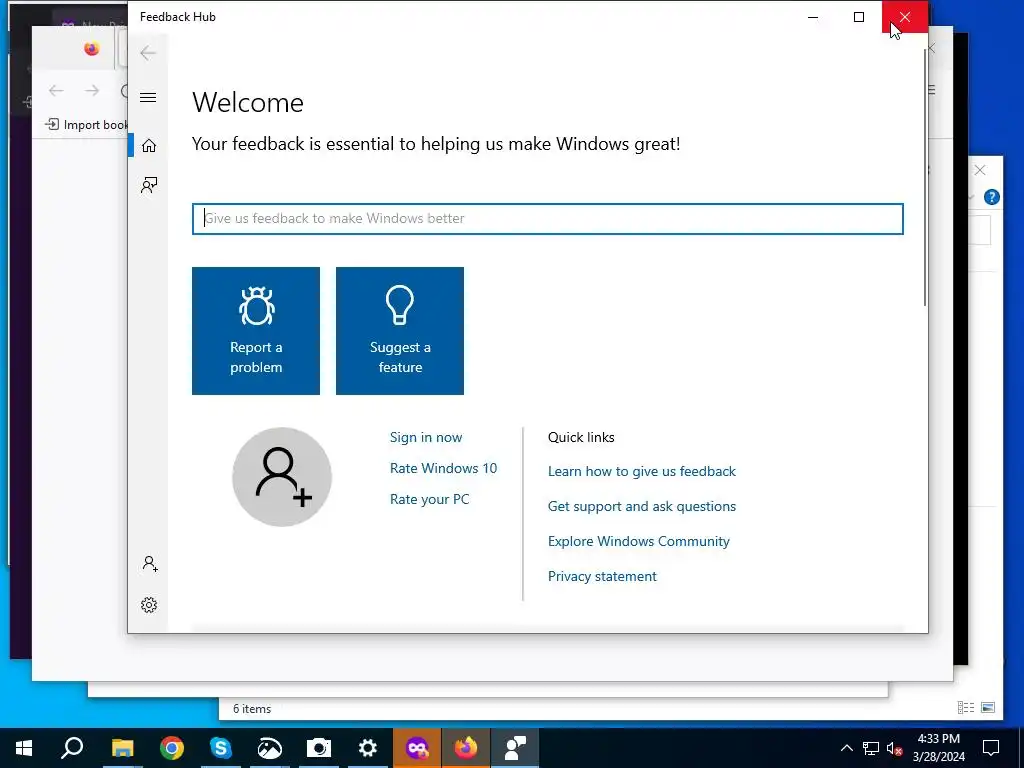The height and width of the screenshot is (768, 1024).
Task: Focus the feedback search input field
Action: 547,219
